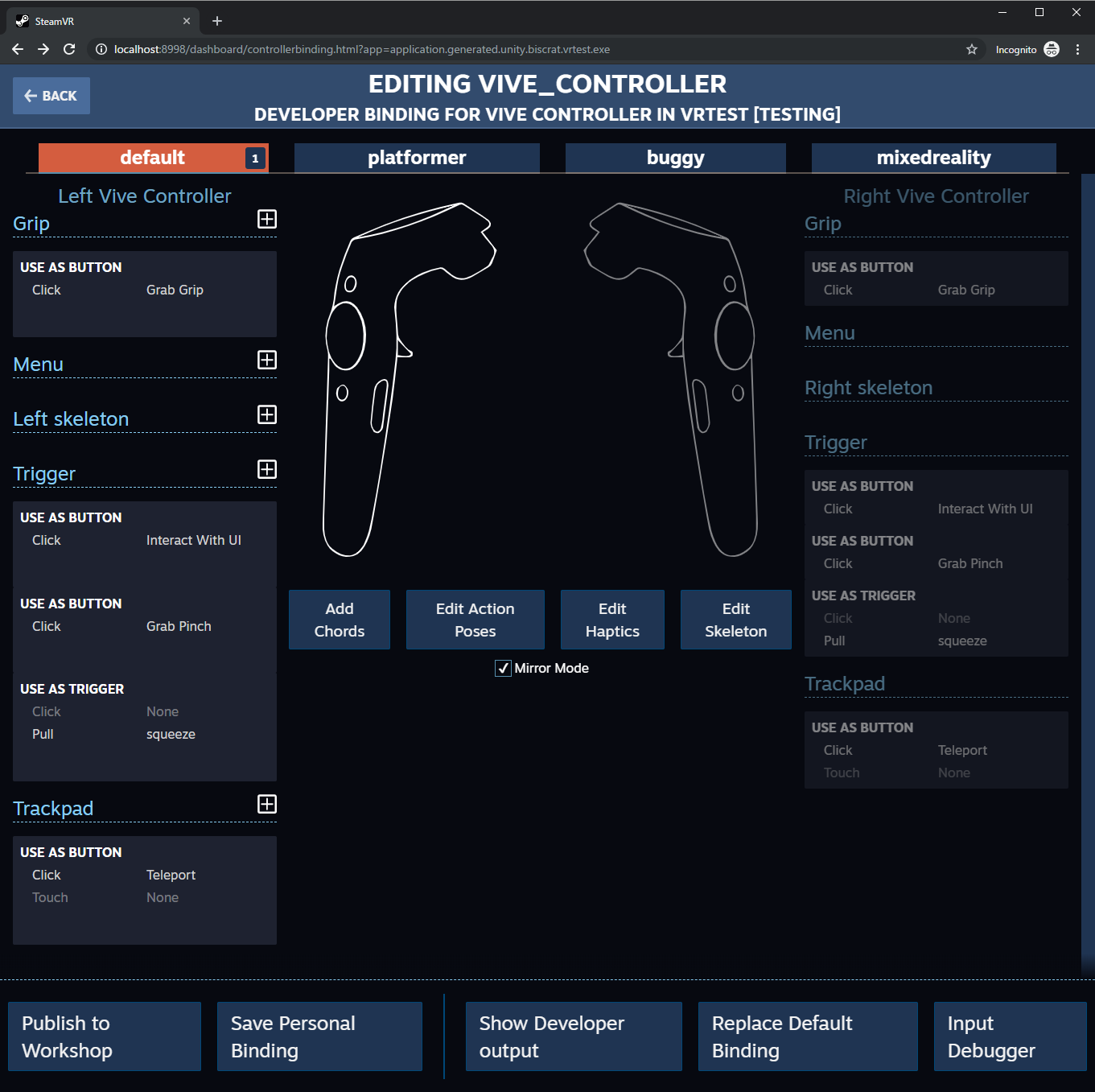Viewport: 1095px width, 1092px height.
Task: Bookmark this page using the star icon
Action: point(971,49)
